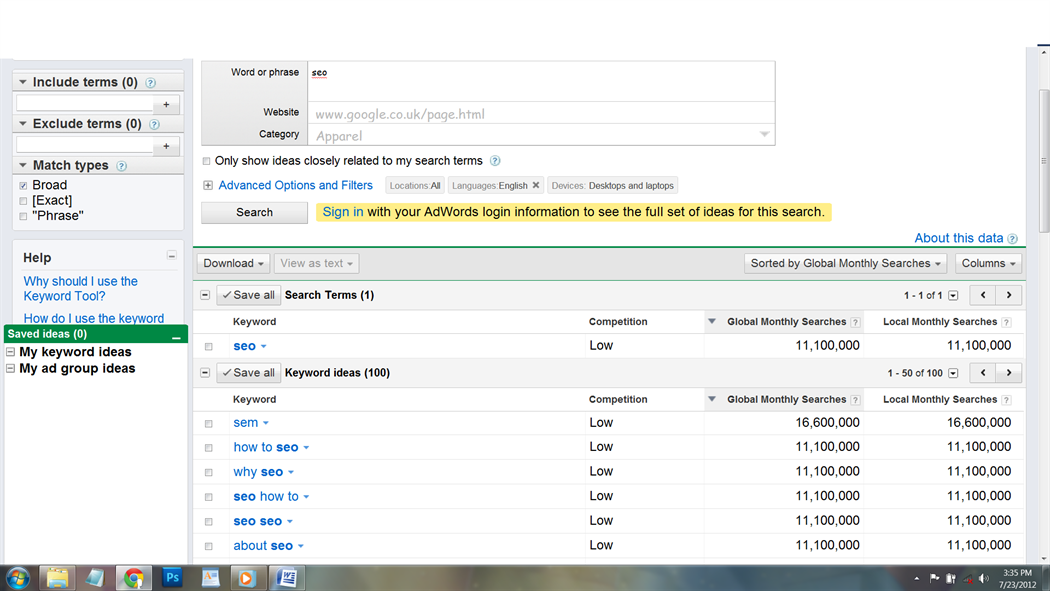Switch to Chrome in taskbar
This screenshot has height=591, width=1050.
(133, 578)
